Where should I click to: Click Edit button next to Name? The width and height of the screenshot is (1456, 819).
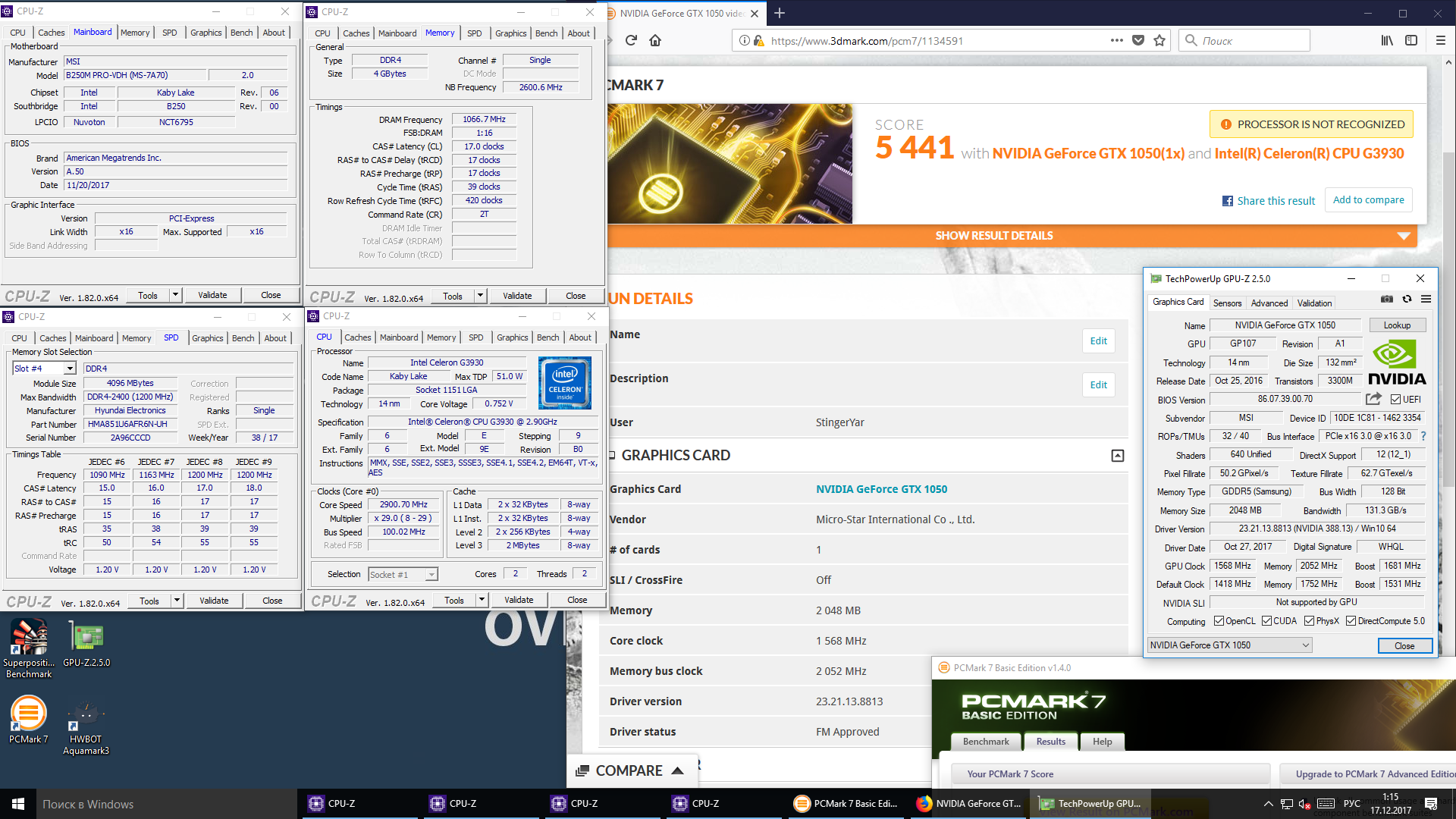pos(1098,340)
